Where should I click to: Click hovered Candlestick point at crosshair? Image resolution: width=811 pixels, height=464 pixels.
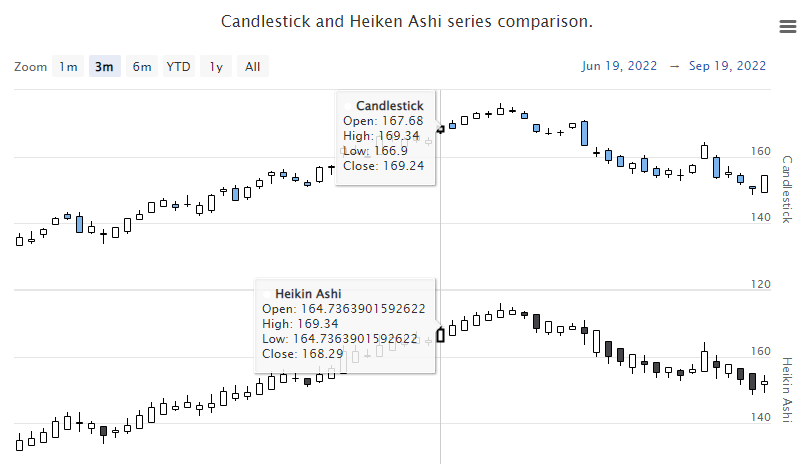click(441, 129)
